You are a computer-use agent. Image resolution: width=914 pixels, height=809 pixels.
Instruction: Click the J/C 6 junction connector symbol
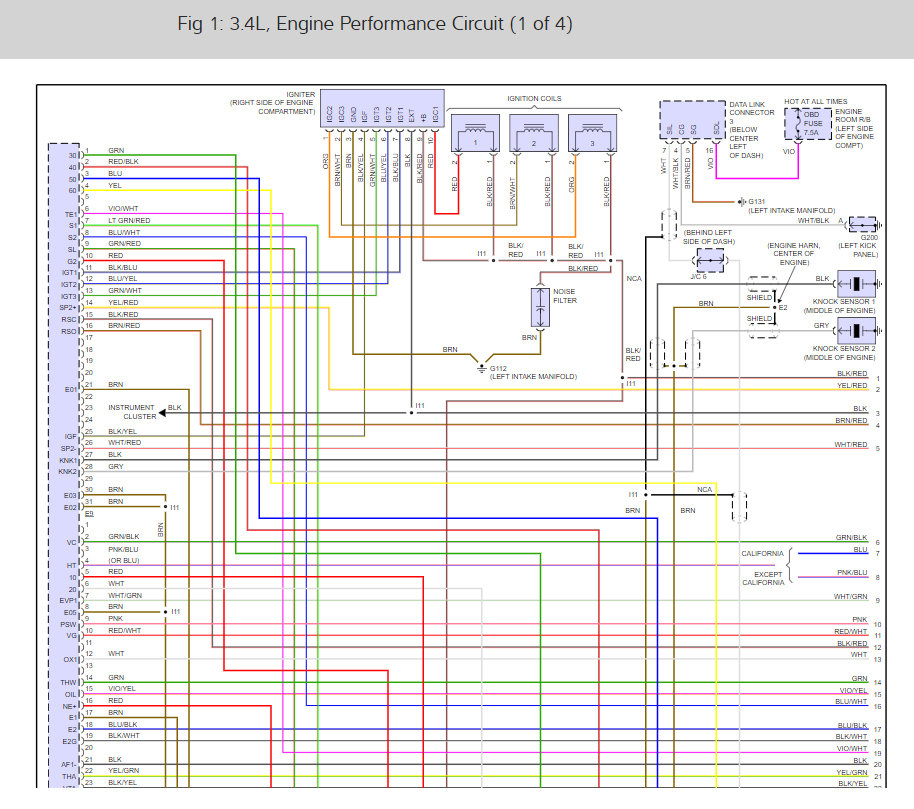pyautogui.click(x=711, y=260)
